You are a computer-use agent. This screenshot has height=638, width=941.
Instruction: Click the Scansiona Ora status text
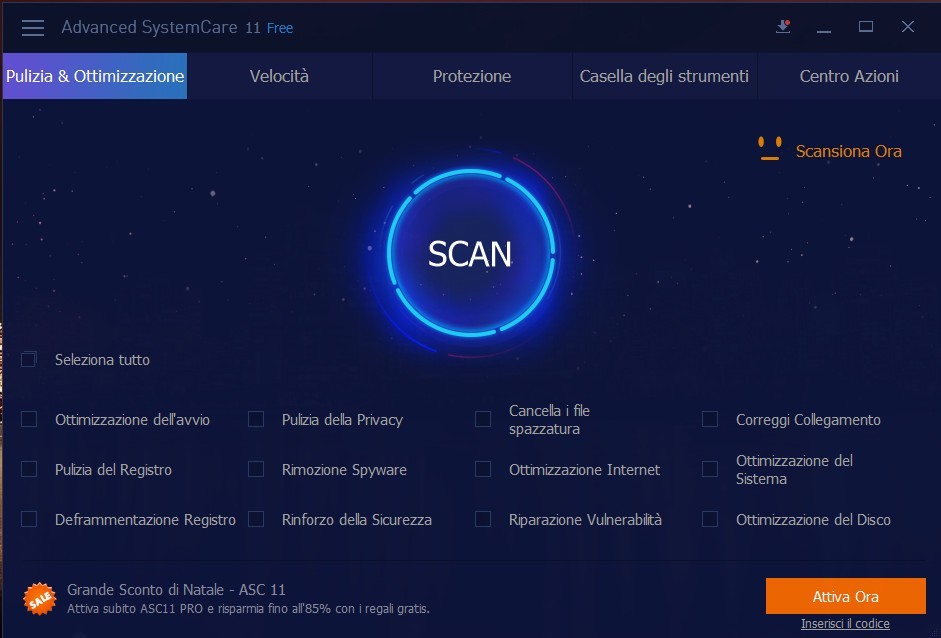point(848,151)
